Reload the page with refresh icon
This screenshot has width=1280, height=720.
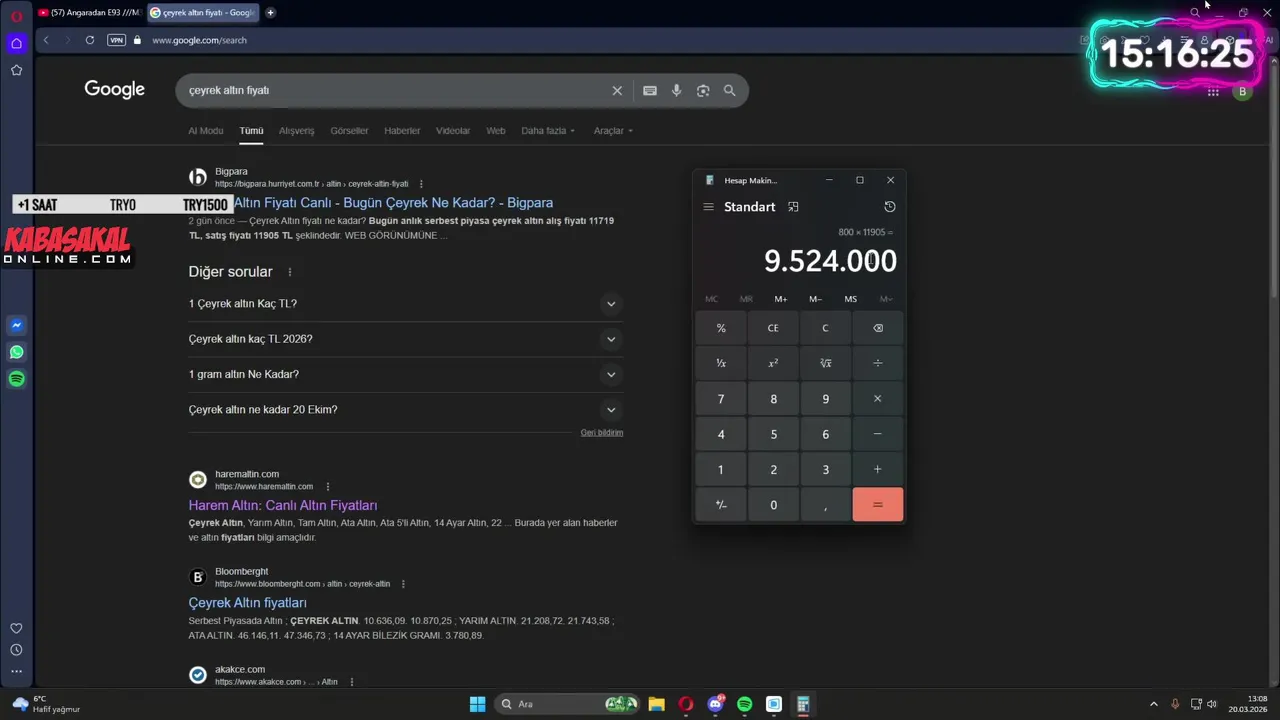pyautogui.click(x=90, y=40)
